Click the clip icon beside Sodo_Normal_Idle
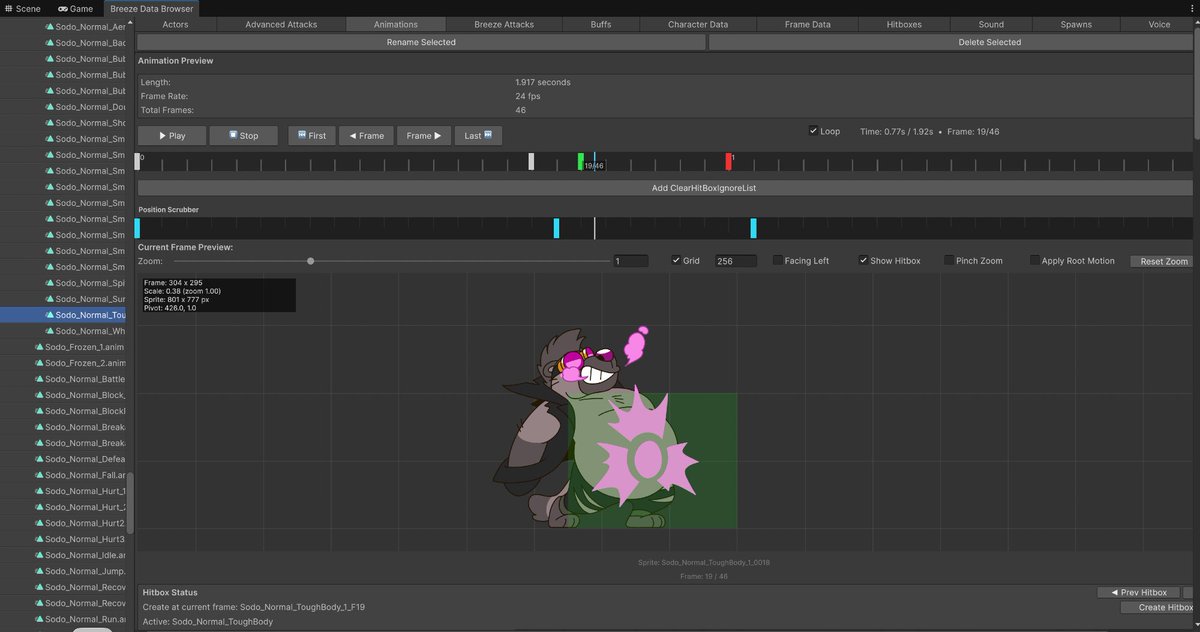The height and width of the screenshot is (632, 1200). tap(39, 554)
